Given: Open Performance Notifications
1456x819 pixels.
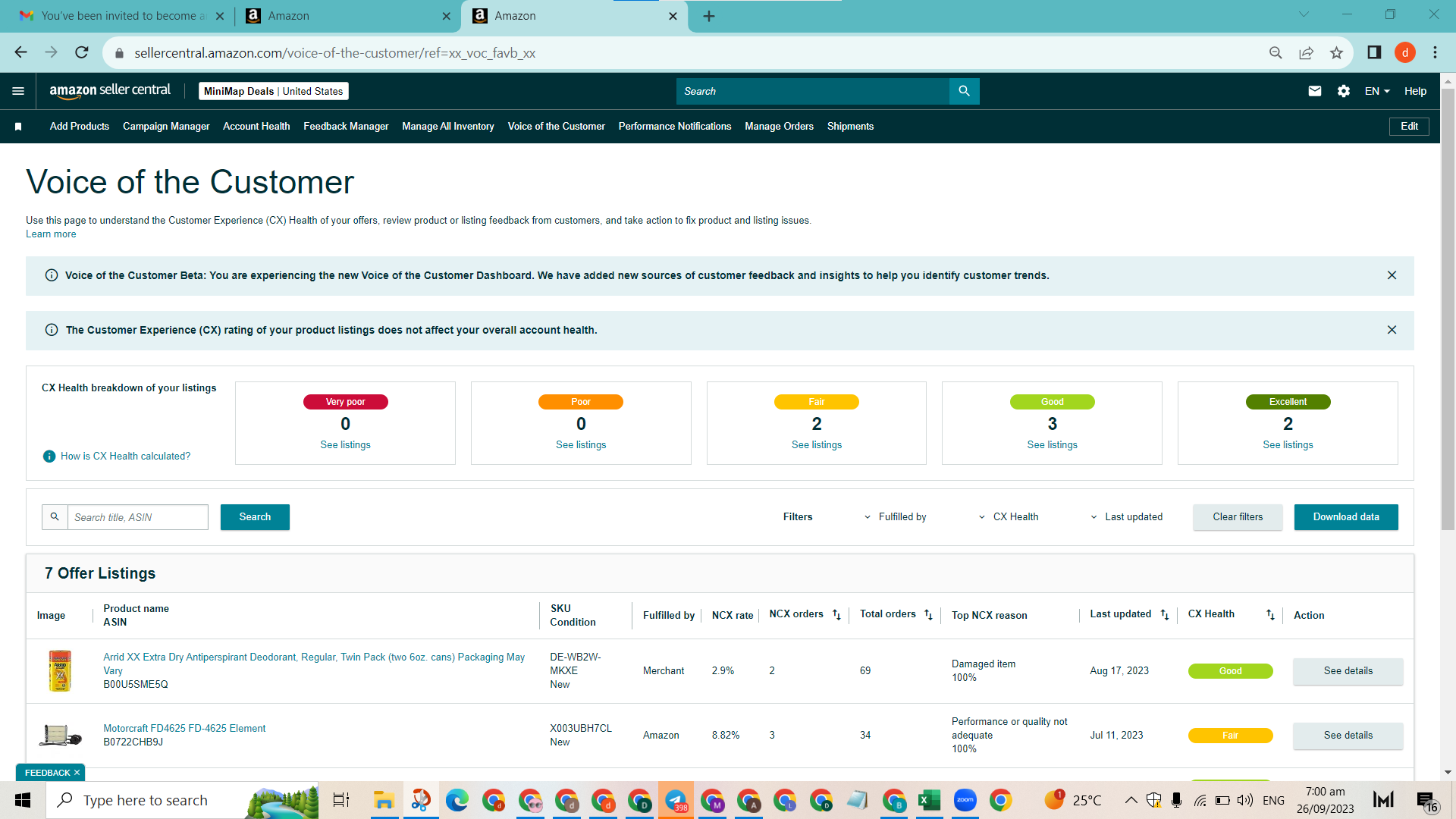Looking at the screenshot, I should click(675, 127).
